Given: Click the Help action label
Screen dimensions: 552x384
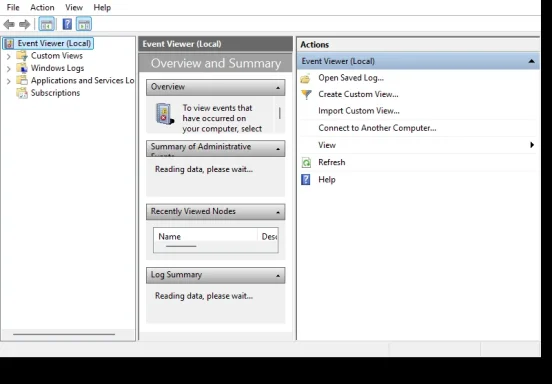Looking at the screenshot, I should click(327, 180).
